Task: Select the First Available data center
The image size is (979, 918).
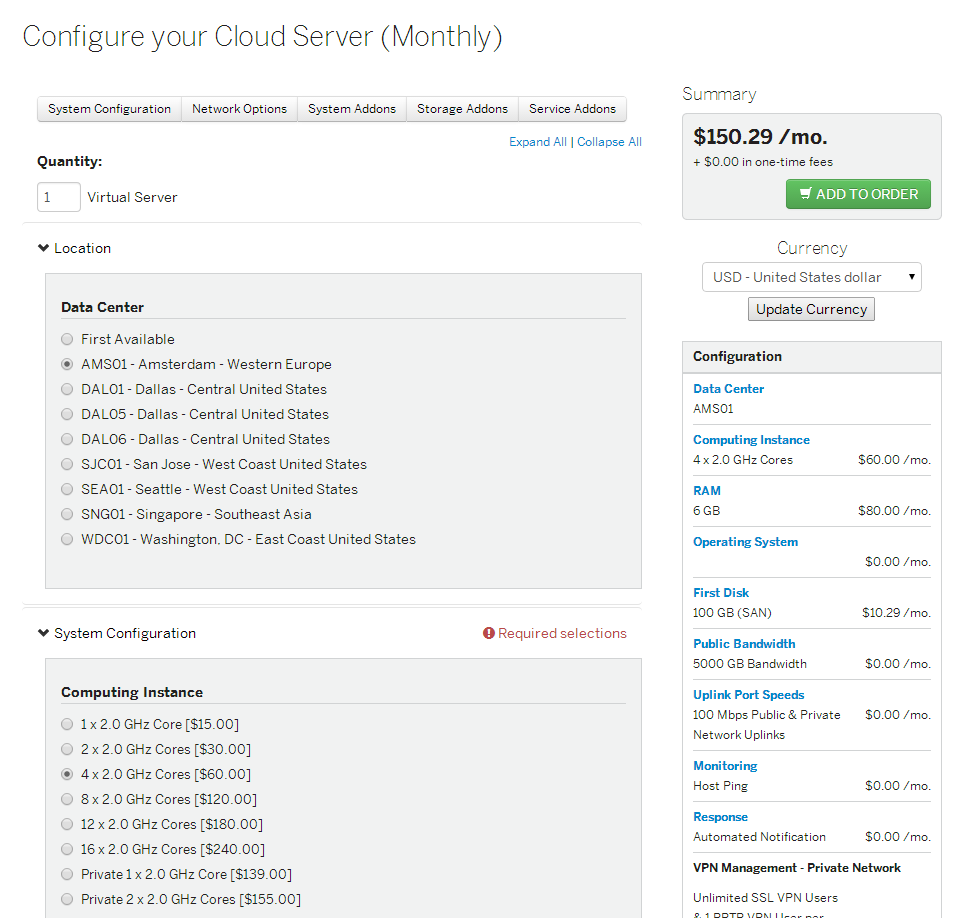Action: click(66, 339)
